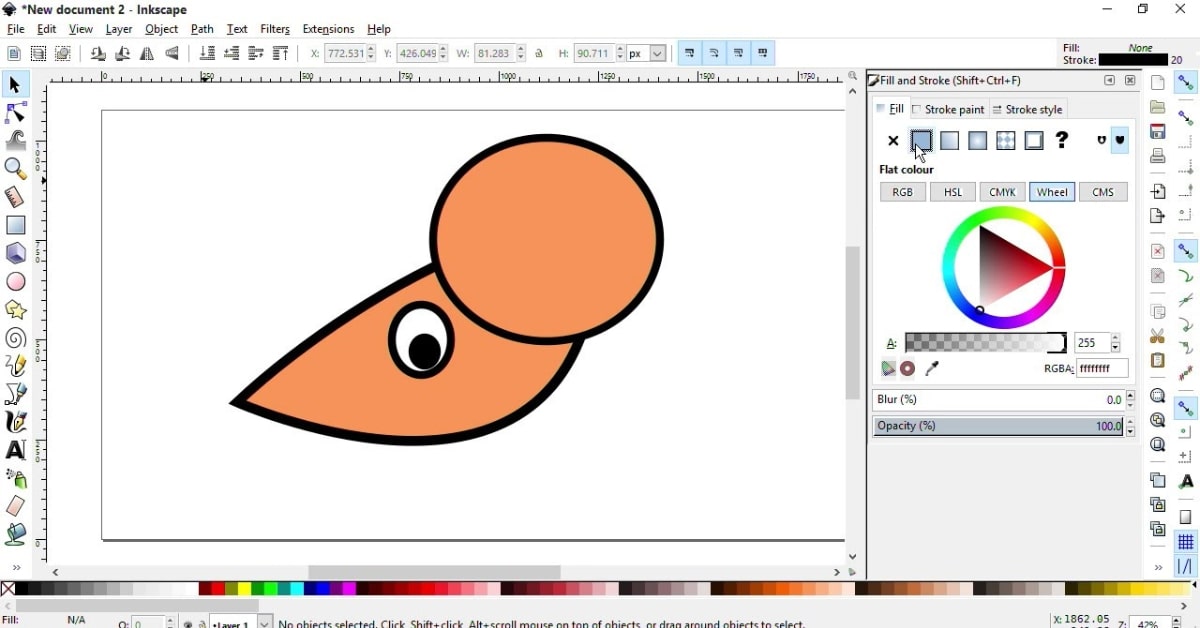Image resolution: width=1200 pixels, height=628 pixels.
Task: Click Select all objects icon
Action: [x=14, y=54]
